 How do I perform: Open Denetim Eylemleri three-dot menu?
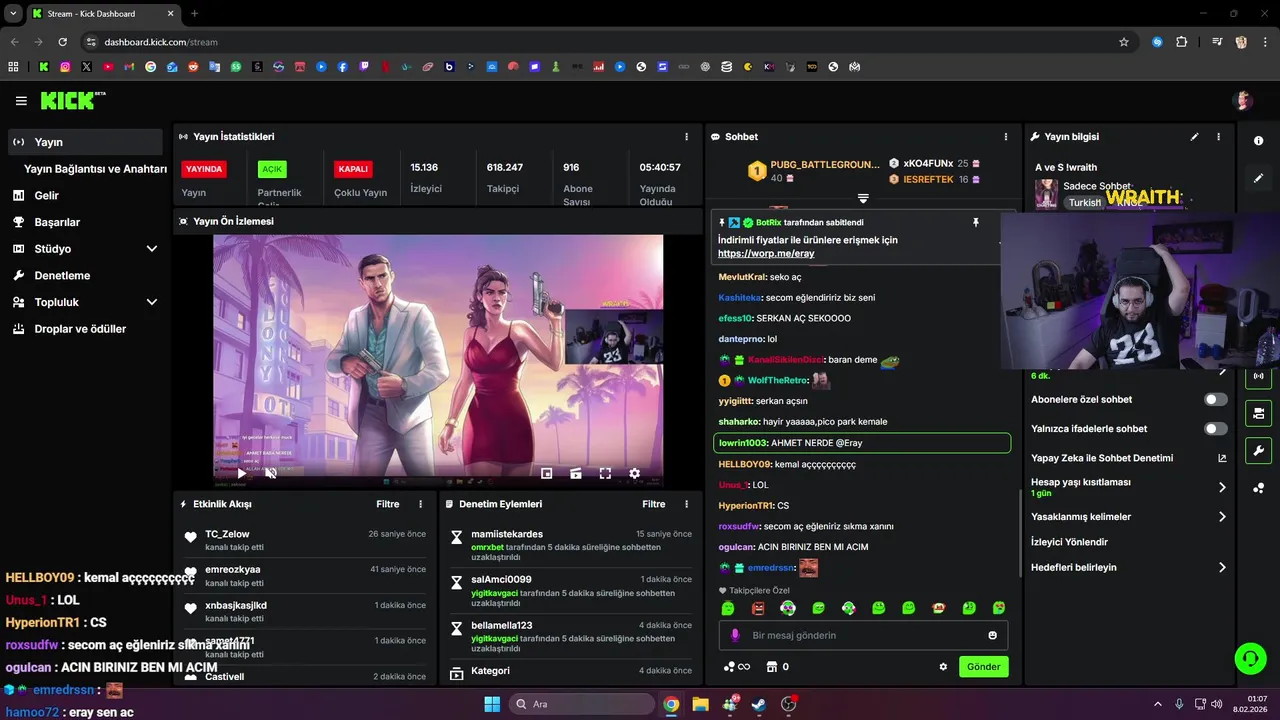pos(686,504)
